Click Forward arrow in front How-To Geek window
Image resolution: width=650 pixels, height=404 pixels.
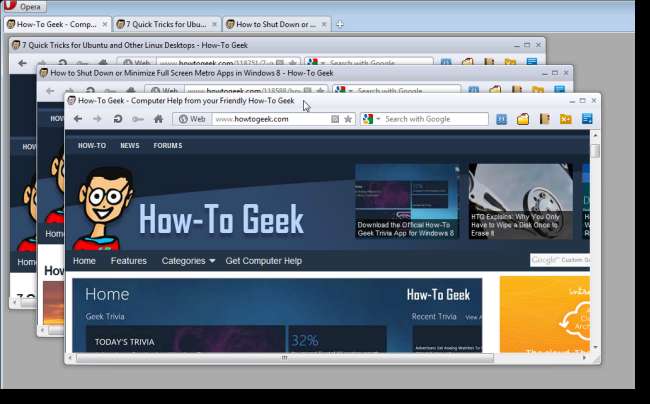point(97,119)
